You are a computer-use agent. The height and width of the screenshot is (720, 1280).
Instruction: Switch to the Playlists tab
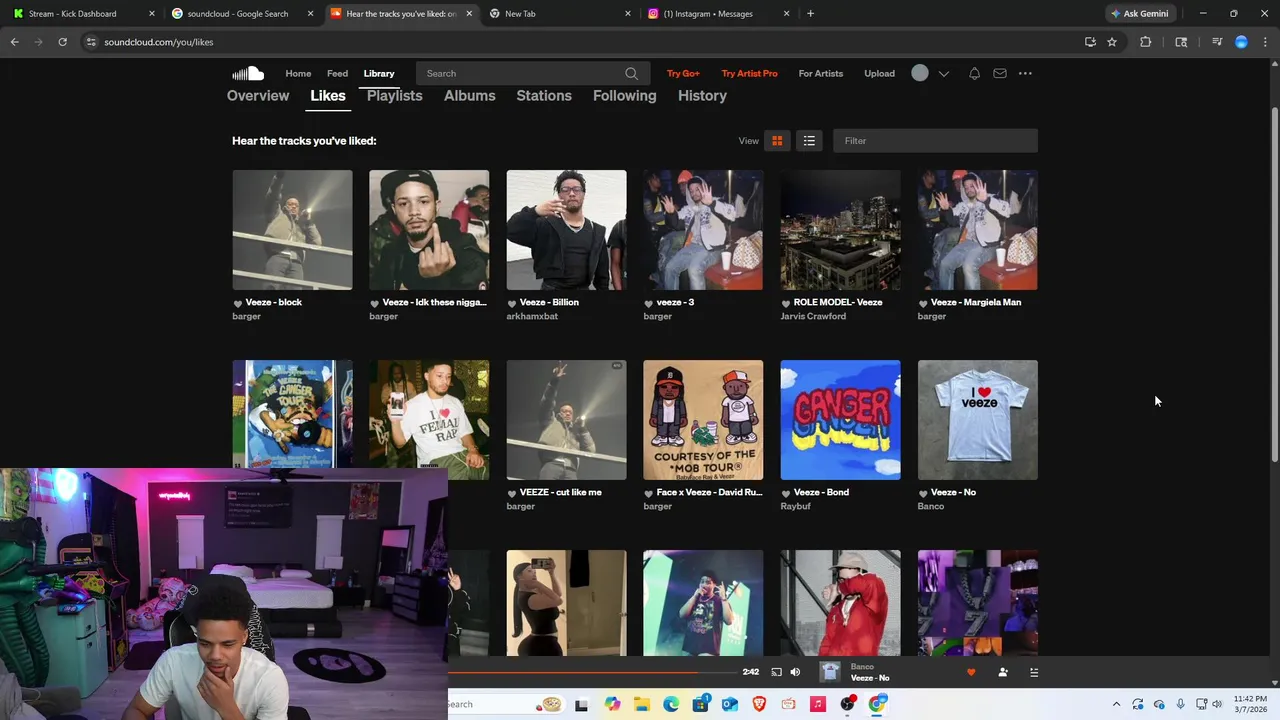pyautogui.click(x=395, y=96)
